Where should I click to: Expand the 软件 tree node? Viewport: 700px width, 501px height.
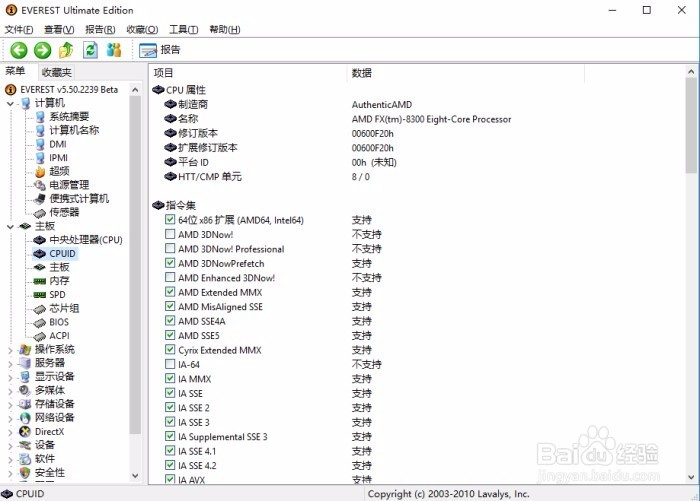(x=10, y=460)
